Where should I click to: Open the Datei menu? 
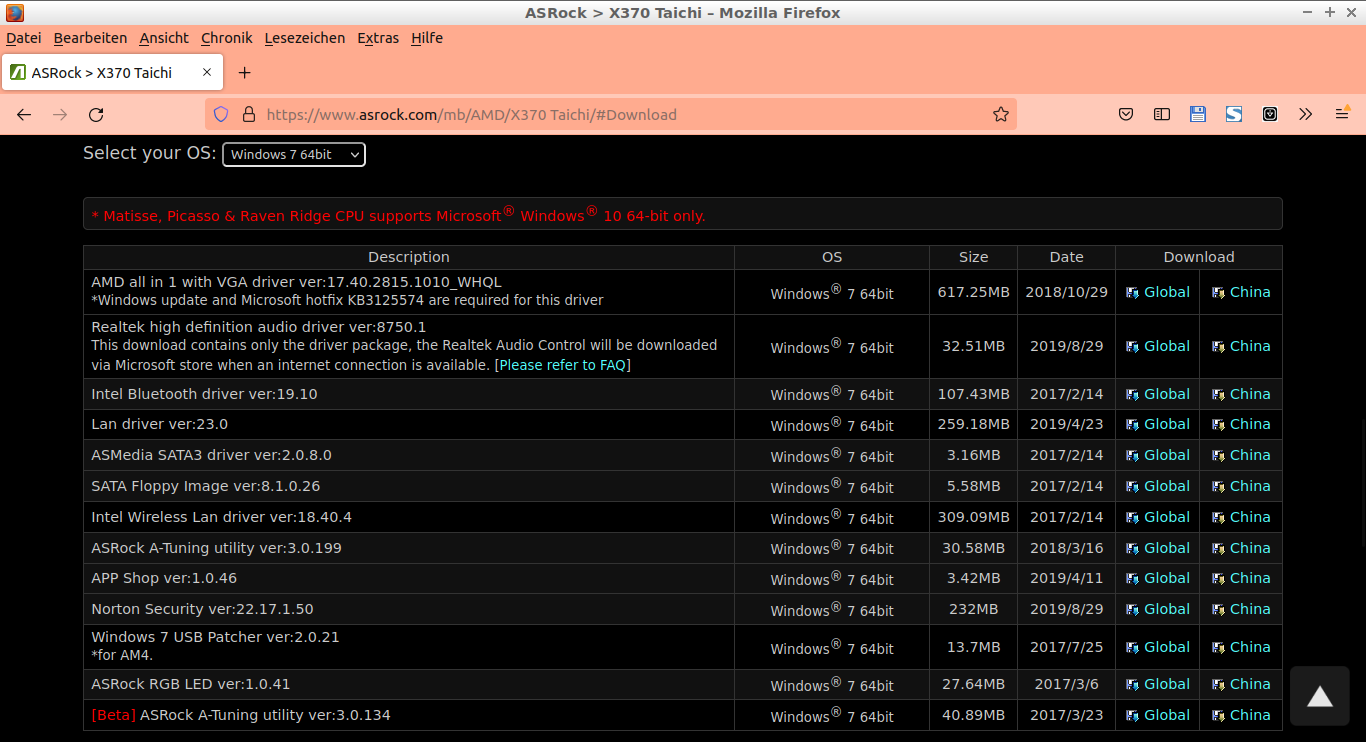pyautogui.click(x=24, y=38)
